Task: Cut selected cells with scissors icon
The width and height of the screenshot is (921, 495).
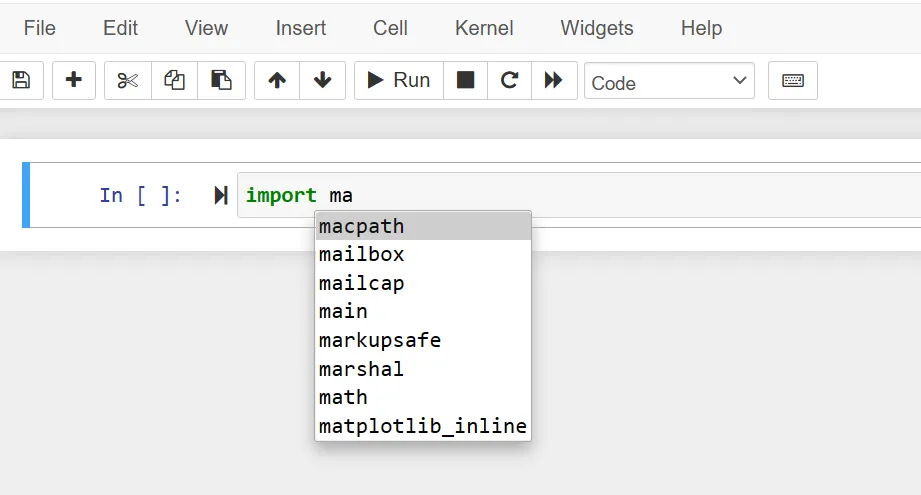Action: (127, 80)
